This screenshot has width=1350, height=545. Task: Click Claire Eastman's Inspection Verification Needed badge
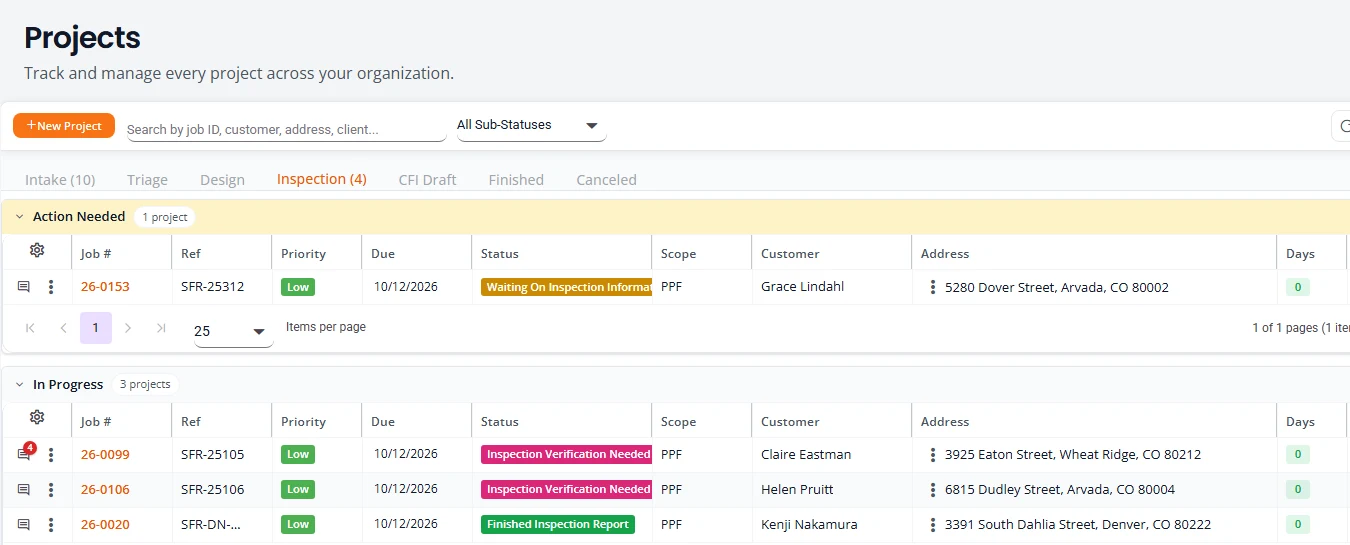click(x=566, y=454)
